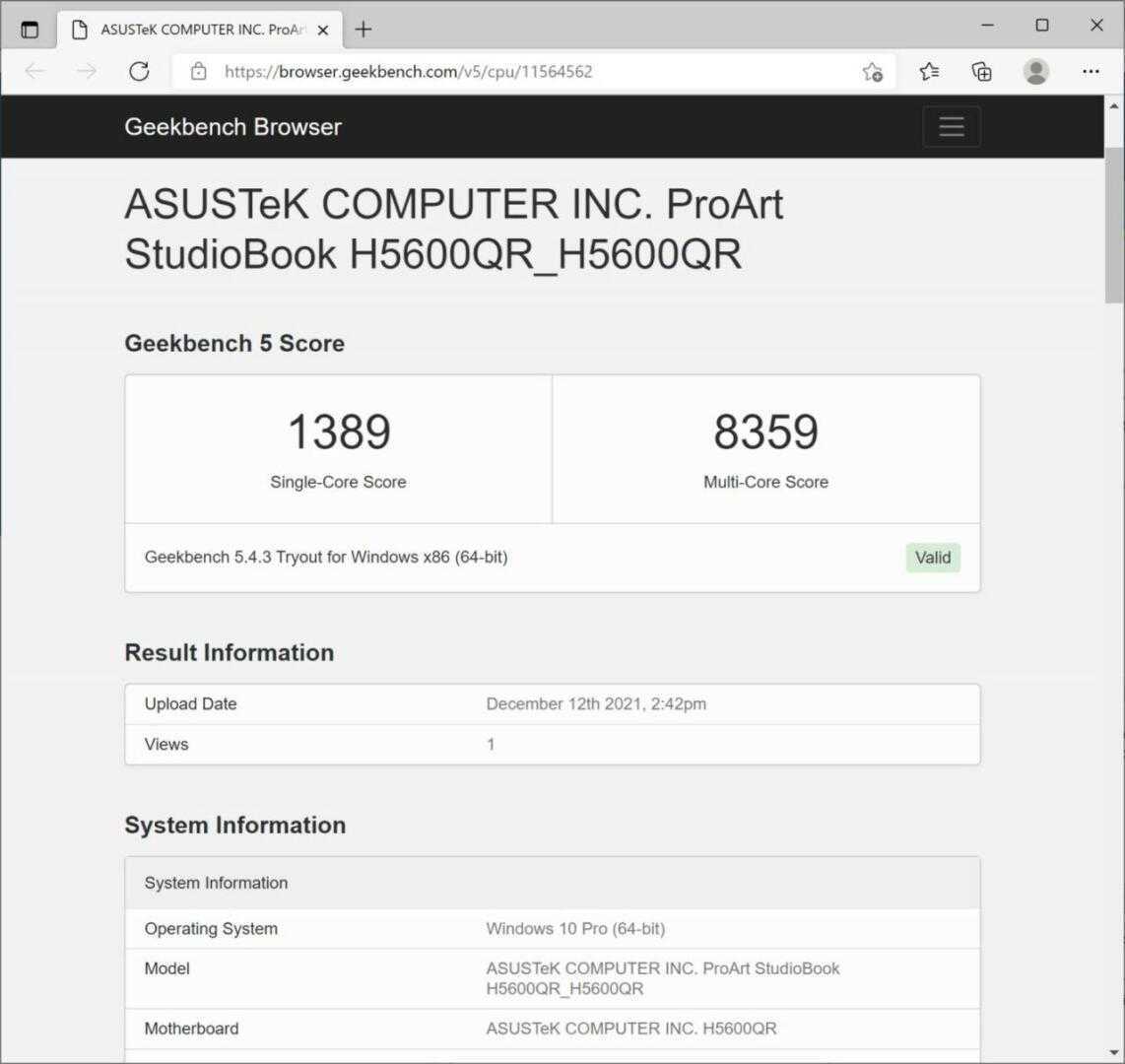Click the Valid status badge
The width and height of the screenshot is (1125, 1064).
(932, 558)
